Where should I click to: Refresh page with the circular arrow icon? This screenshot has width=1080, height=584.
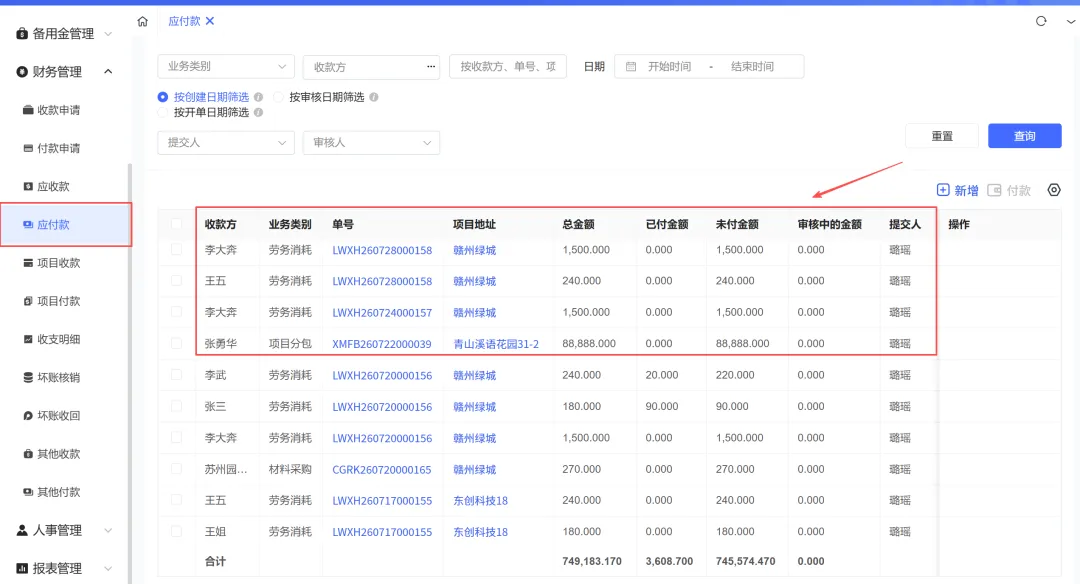(x=1041, y=21)
